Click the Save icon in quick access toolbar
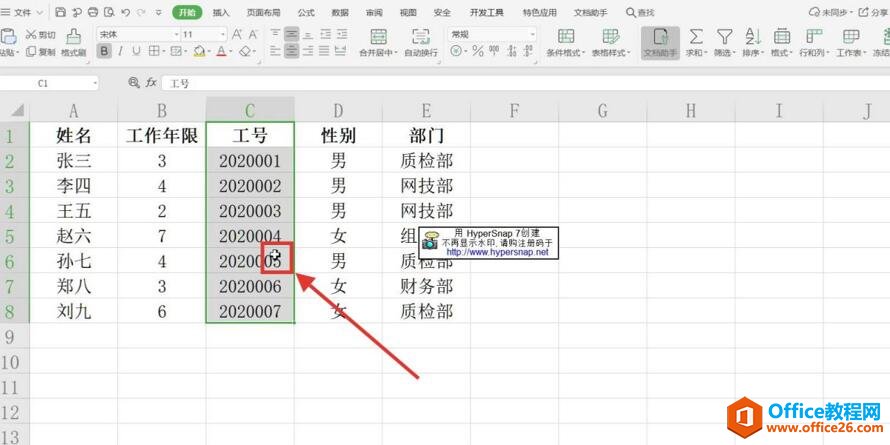This screenshot has height=445, width=890. (x=61, y=12)
